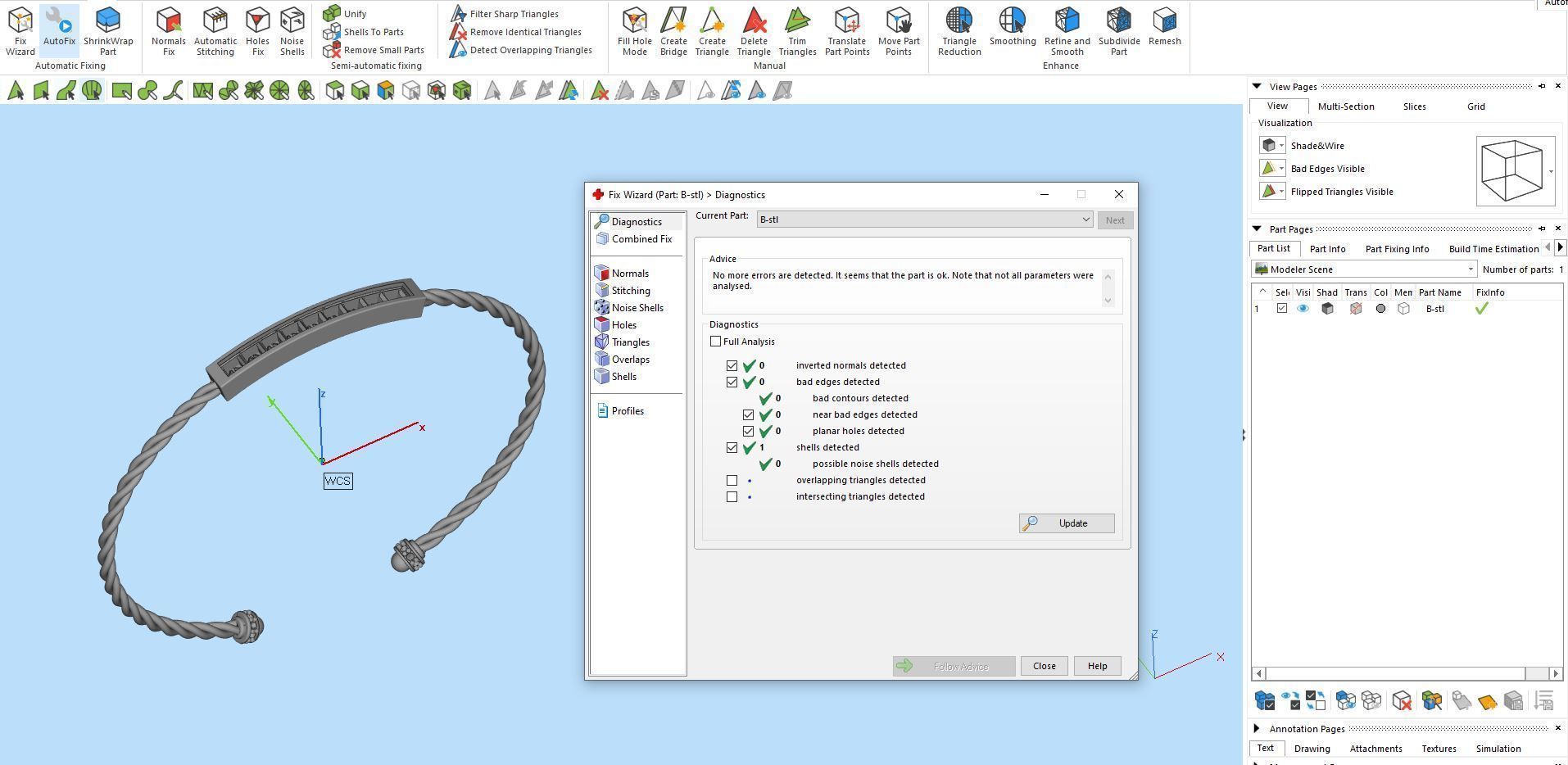Image resolution: width=1568 pixels, height=765 pixels.
Task: Open Triangle Reduction
Action: coord(959,31)
